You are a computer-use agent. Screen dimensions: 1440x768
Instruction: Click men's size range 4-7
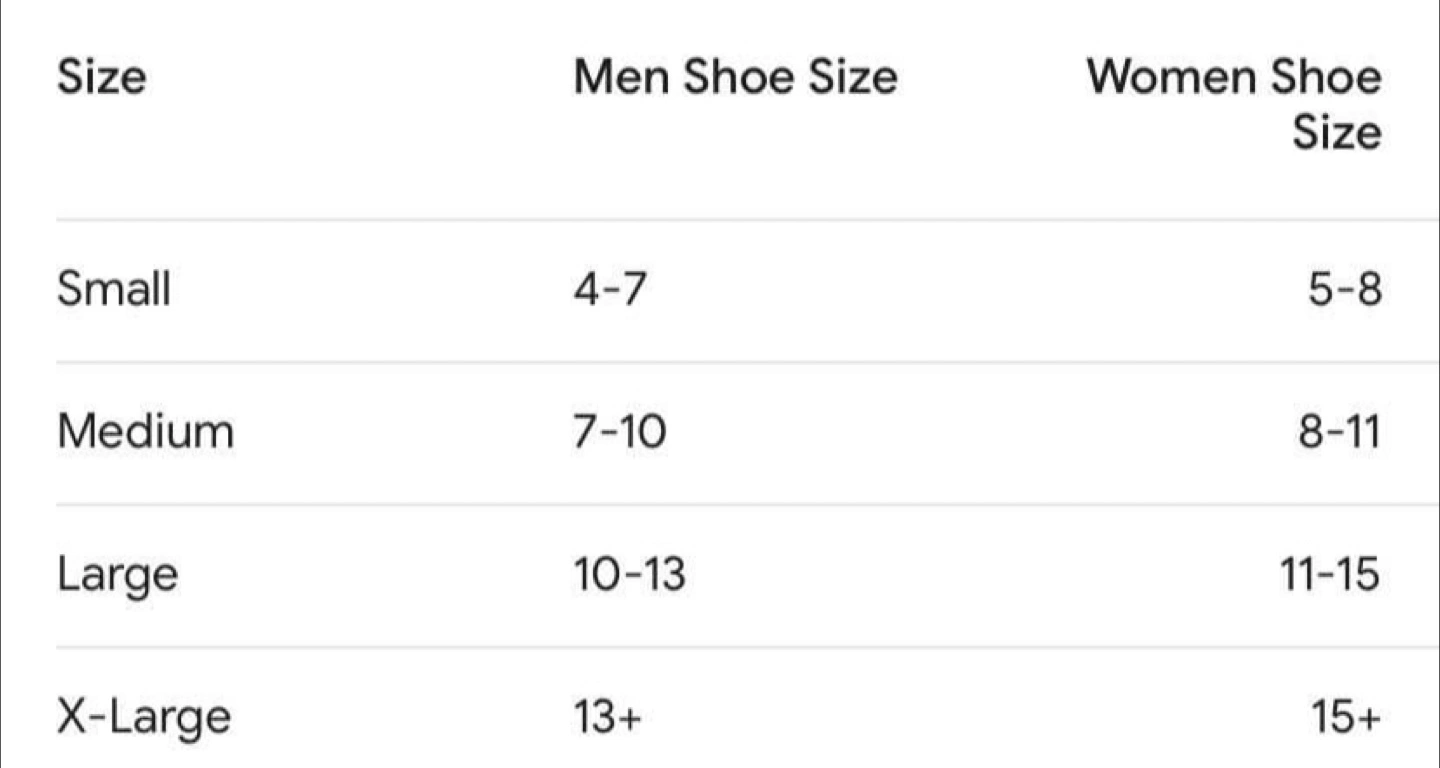click(x=610, y=290)
